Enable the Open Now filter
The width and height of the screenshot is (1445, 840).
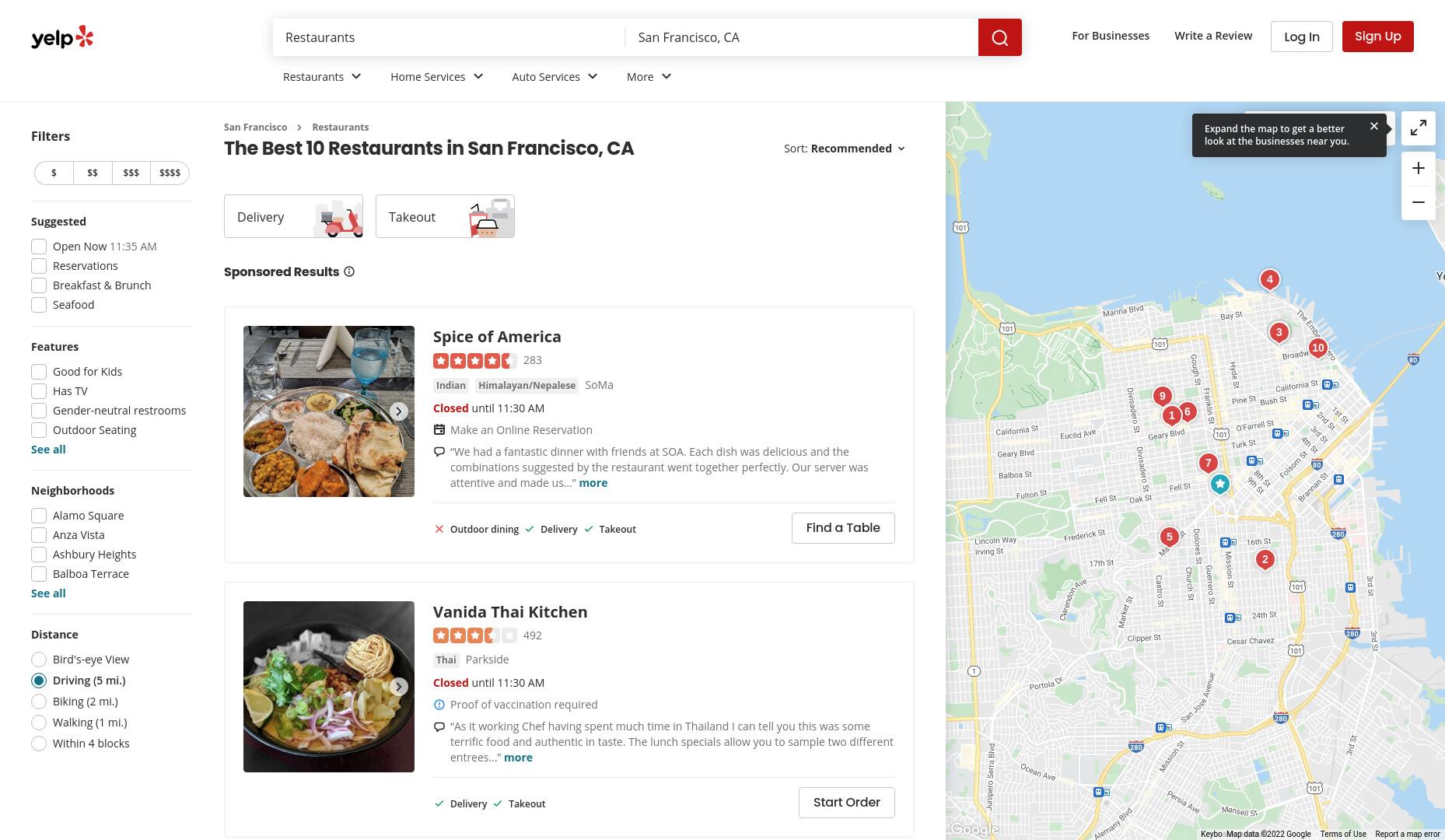pos(39,247)
